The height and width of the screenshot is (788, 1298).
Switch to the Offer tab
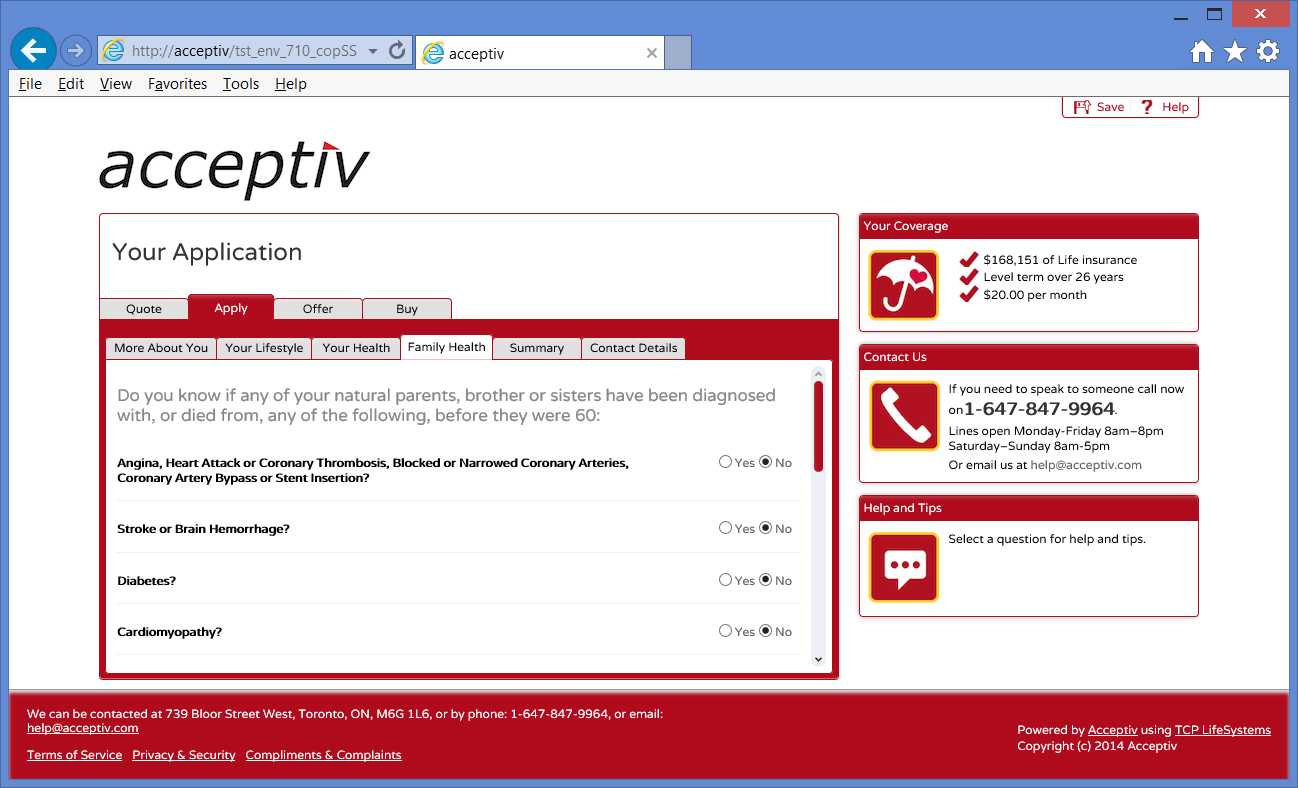[x=318, y=309]
